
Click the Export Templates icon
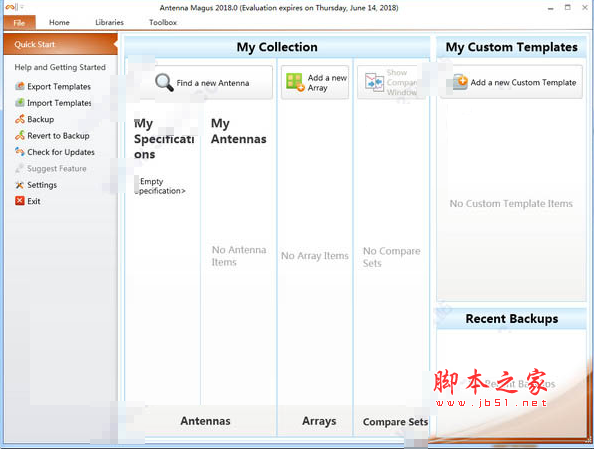pyautogui.click(x=20, y=86)
